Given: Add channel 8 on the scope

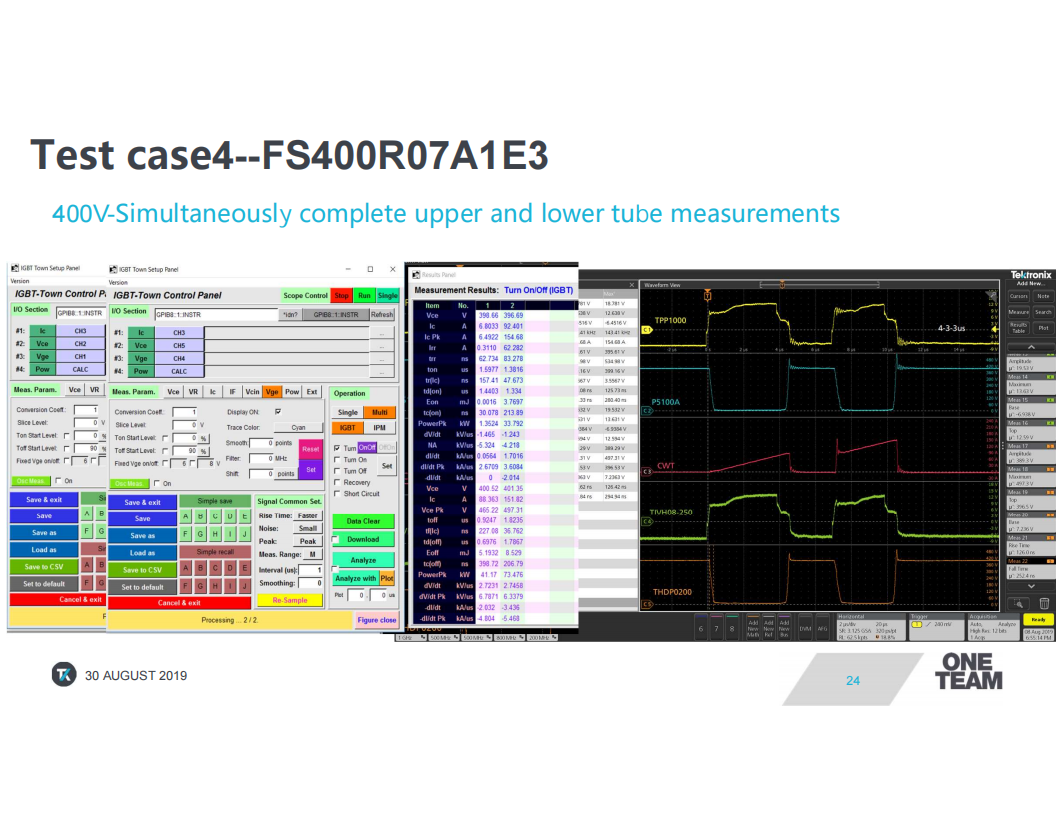Looking at the screenshot, I should [731, 627].
